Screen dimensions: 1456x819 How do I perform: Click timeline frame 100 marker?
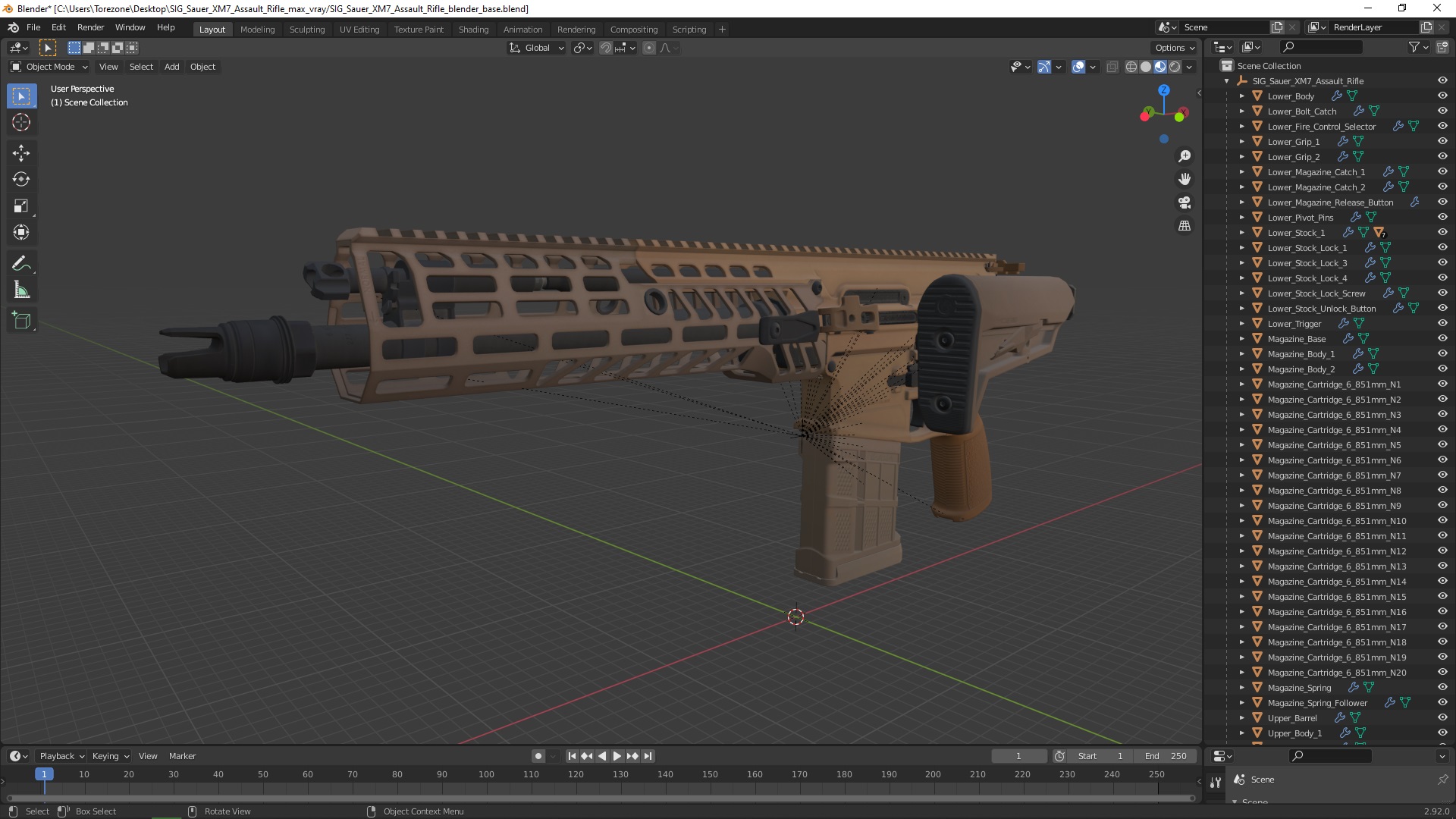click(486, 774)
